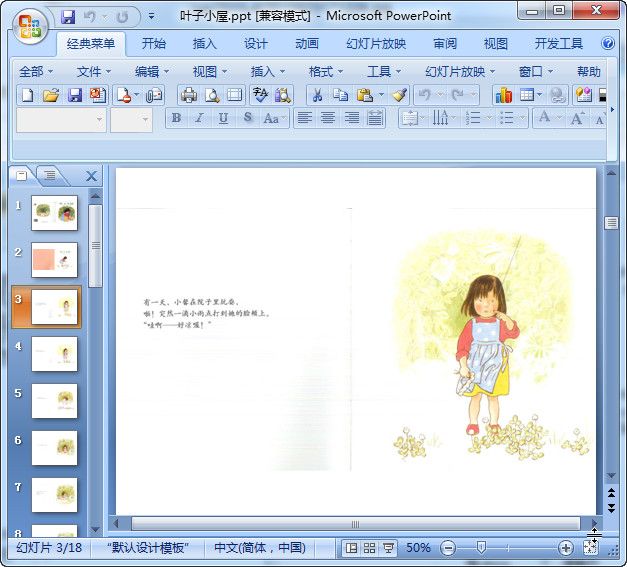Fit slide to current window icon
Image resolution: width=627 pixels, height=567 pixels.
point(590,548)
